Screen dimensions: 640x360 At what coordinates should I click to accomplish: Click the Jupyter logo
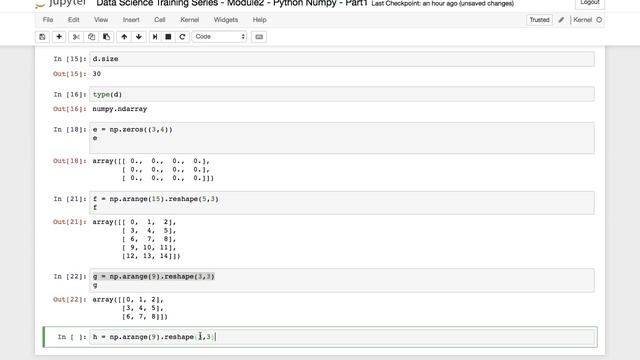[x=61, y=3]
